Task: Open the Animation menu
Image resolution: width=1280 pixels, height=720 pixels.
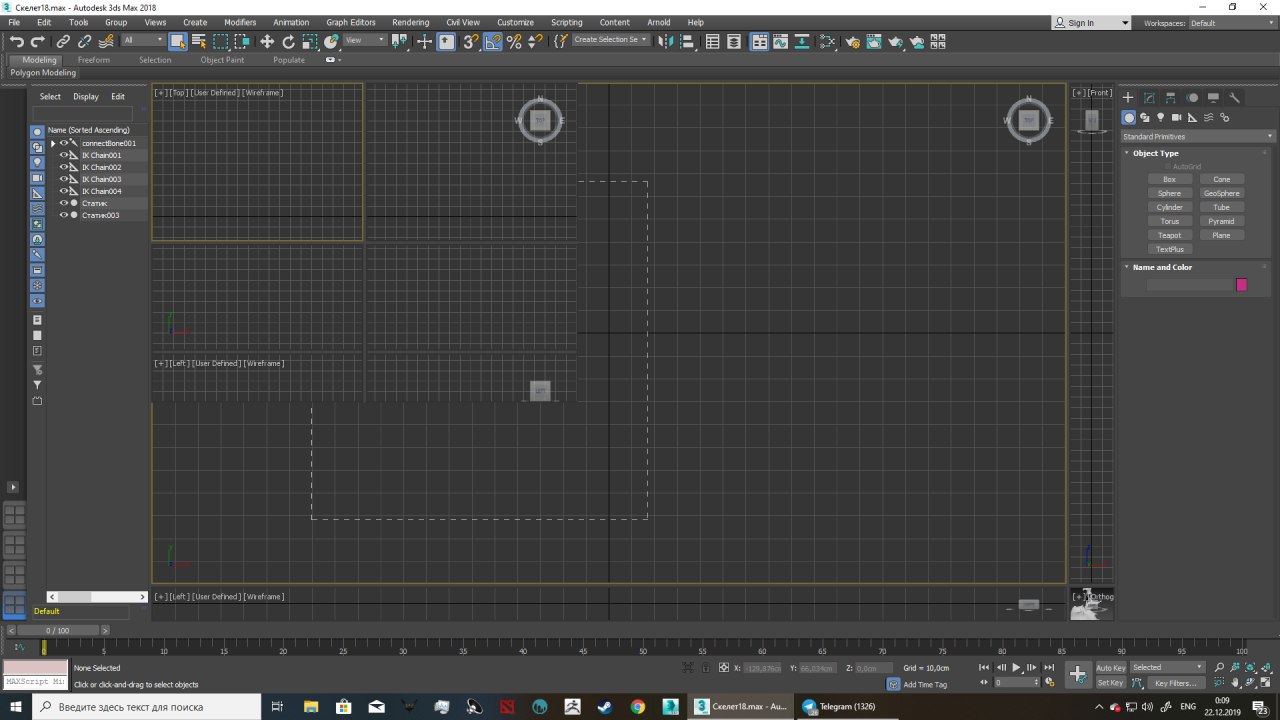Action: coord(291,22)
